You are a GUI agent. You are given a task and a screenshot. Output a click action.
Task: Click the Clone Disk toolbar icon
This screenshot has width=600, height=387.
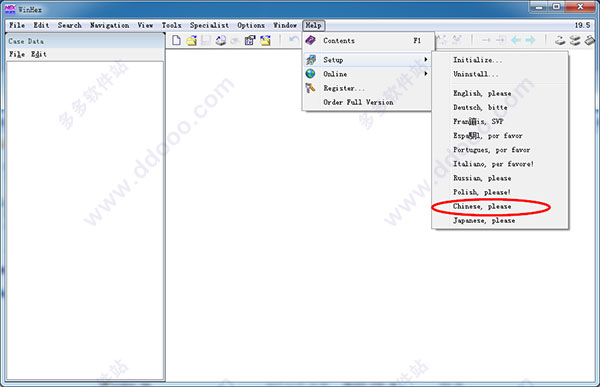pos(575,40)
